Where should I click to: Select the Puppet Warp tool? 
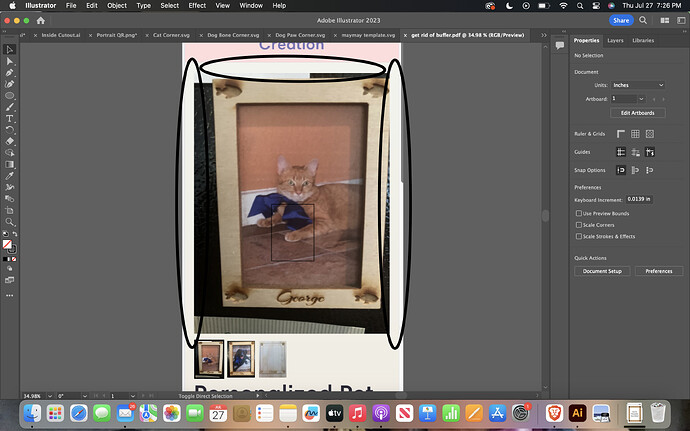10,187
